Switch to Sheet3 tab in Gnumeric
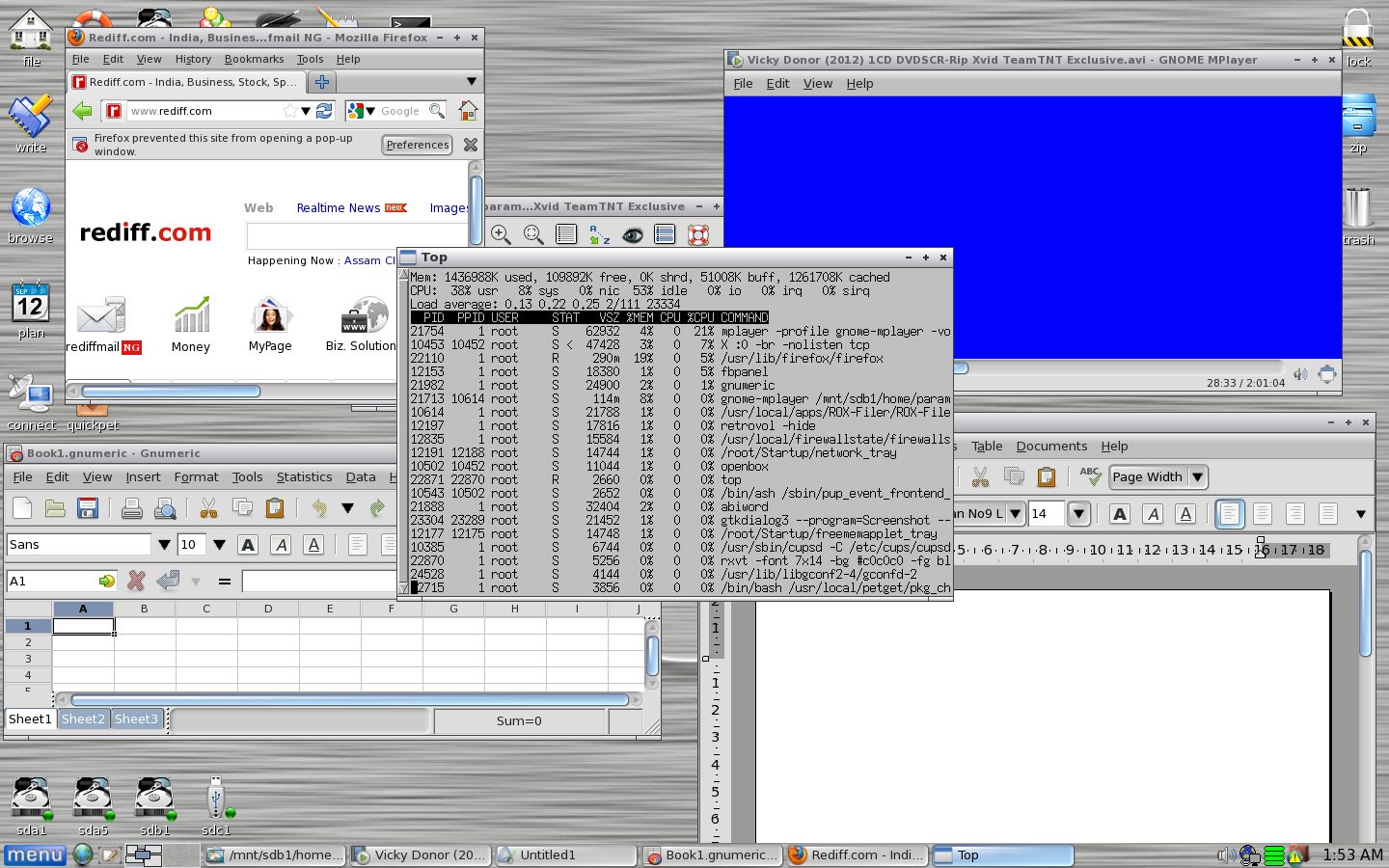The width and height of the screenshot is (1389, 868). coord(136,719)
